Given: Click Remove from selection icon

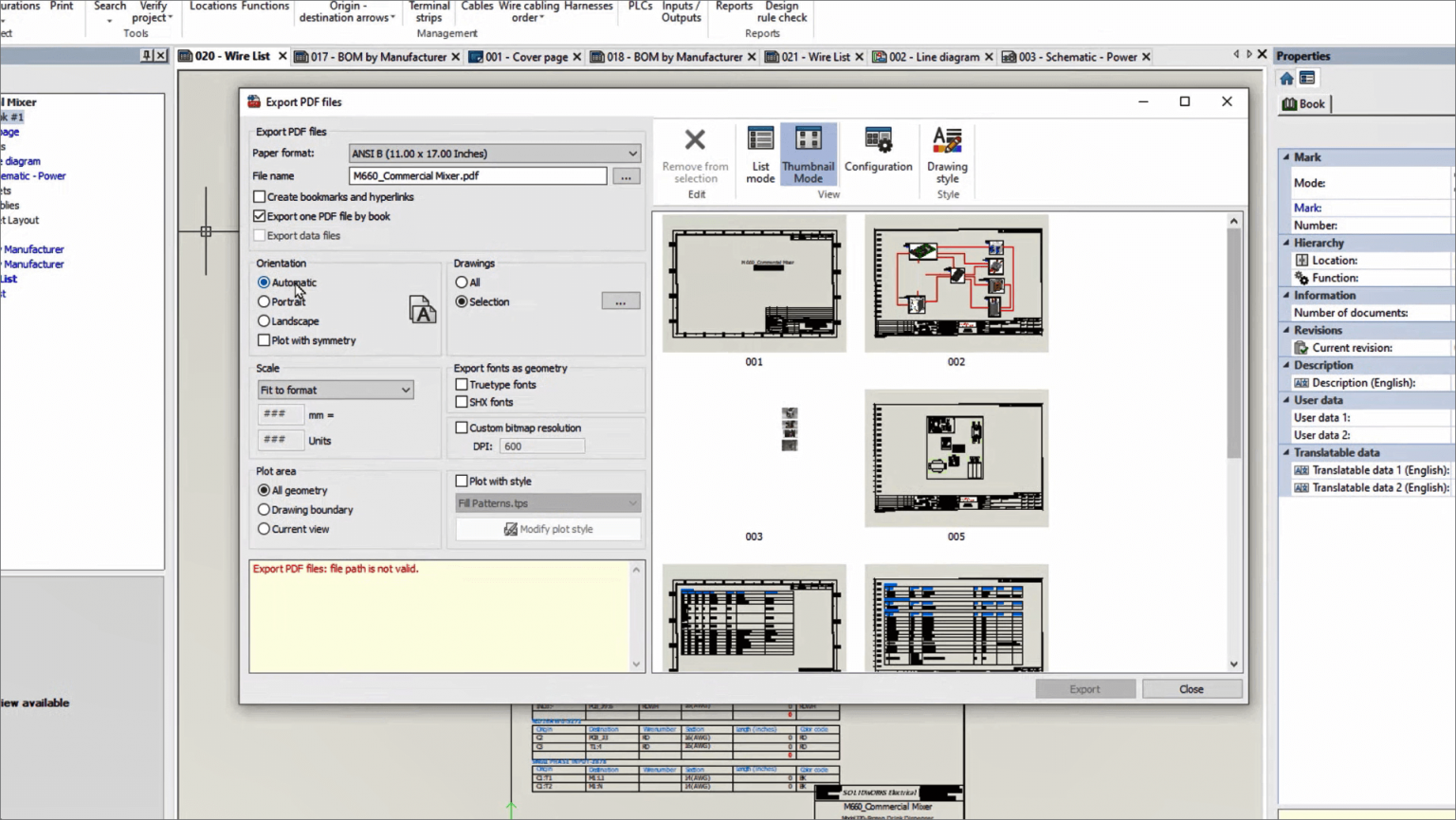Looking at the screenshot, I should 695,140.
